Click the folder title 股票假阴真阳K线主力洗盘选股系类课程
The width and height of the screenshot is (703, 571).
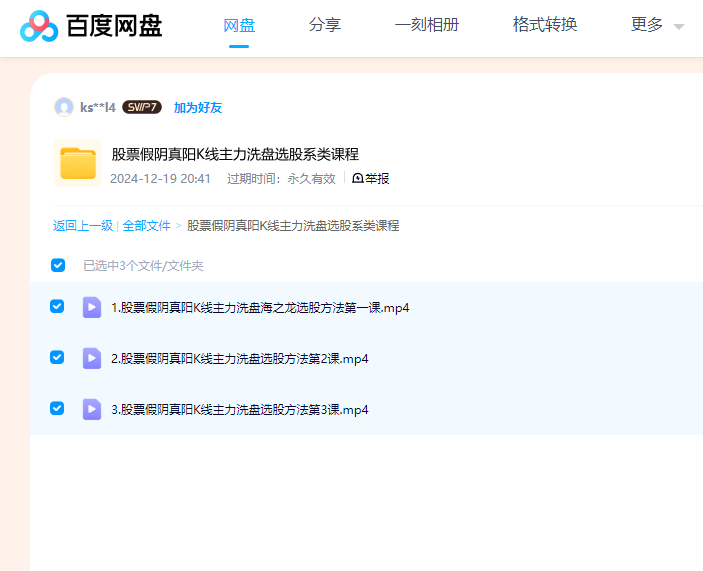coord(235,154)
